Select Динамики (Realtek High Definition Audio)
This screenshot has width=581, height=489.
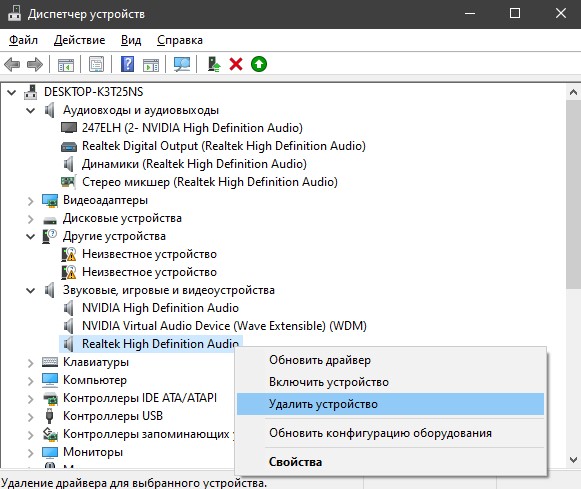194,164
